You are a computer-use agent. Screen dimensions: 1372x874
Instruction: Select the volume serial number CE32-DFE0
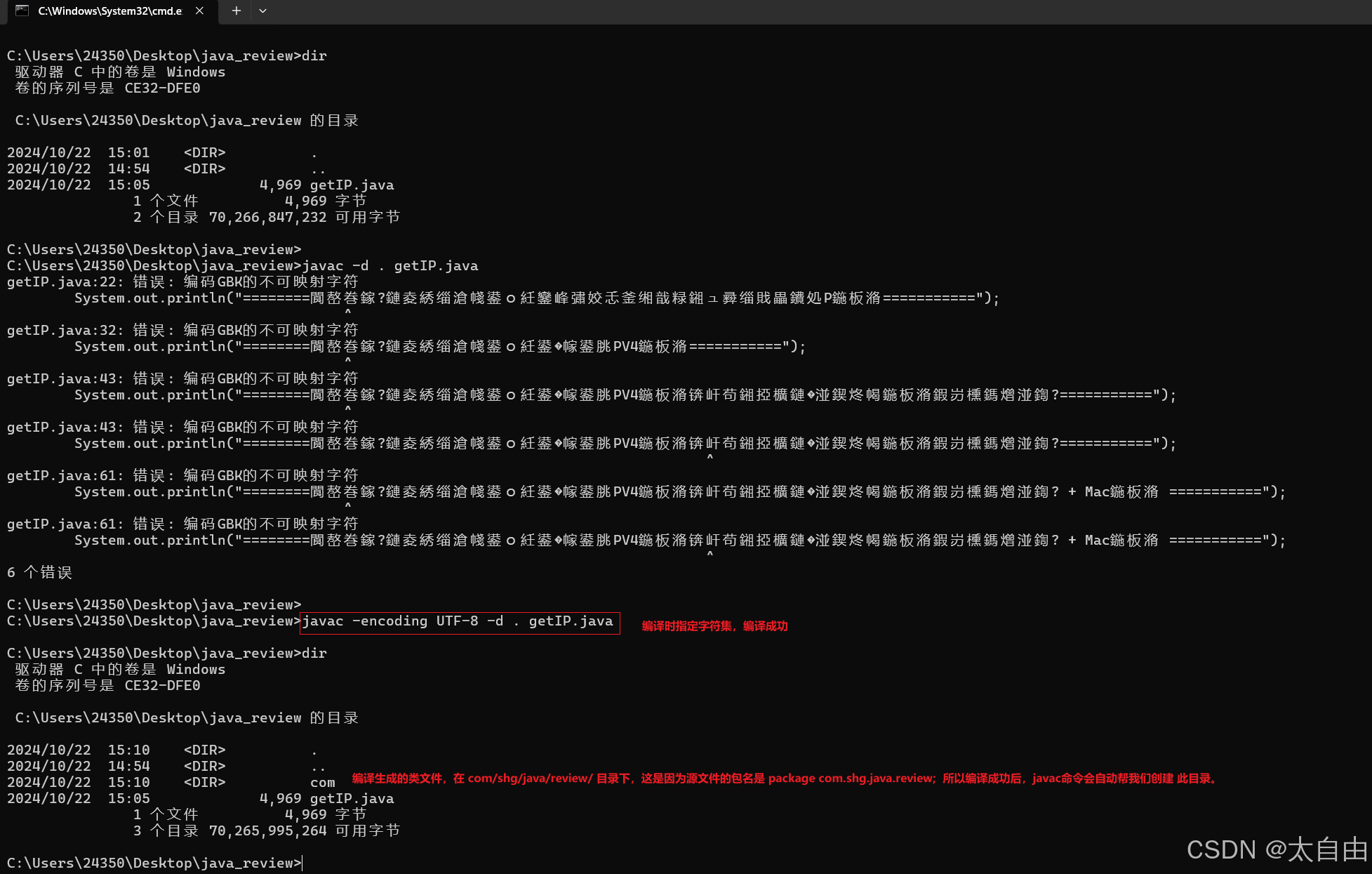point(162,88)
